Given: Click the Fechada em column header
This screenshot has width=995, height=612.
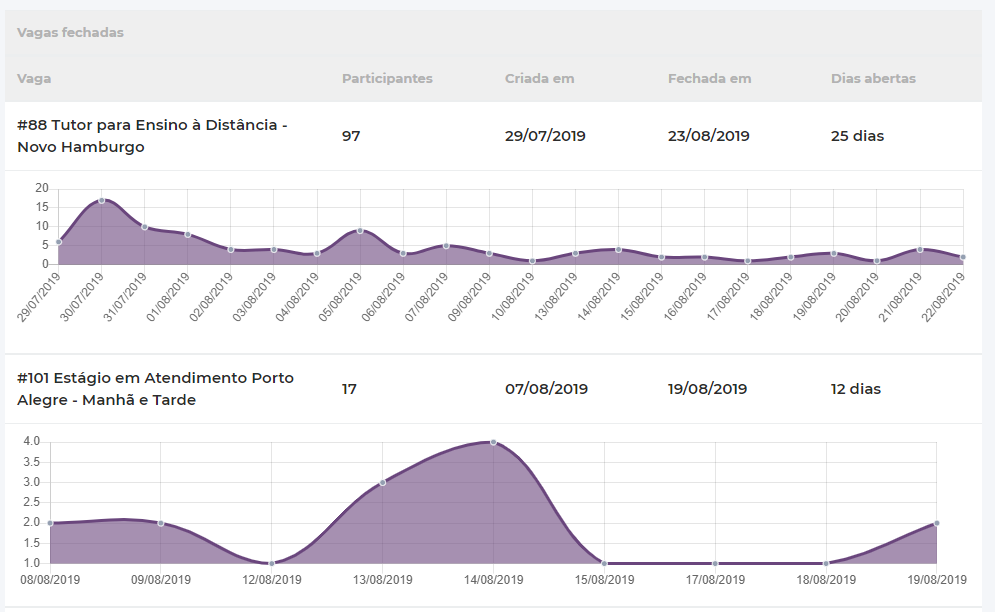Looking at the screenshot, I should 709,78.
